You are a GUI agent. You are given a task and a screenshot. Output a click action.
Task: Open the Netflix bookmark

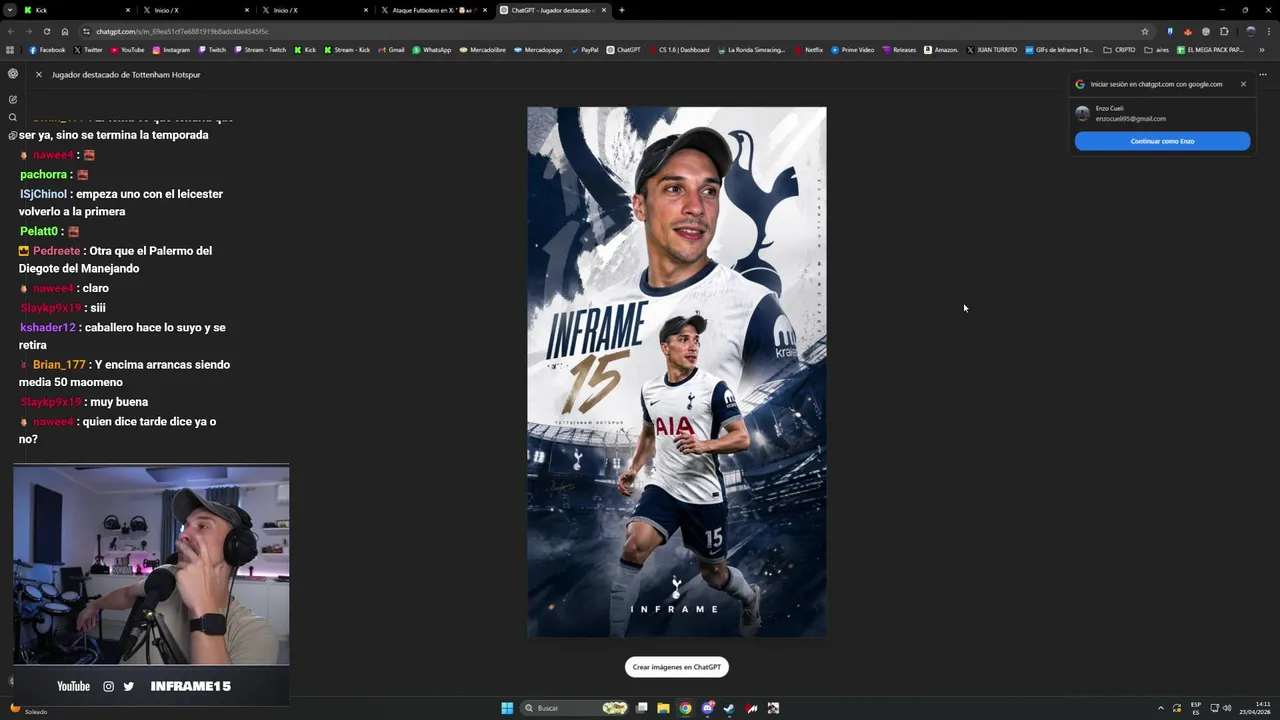809,50
